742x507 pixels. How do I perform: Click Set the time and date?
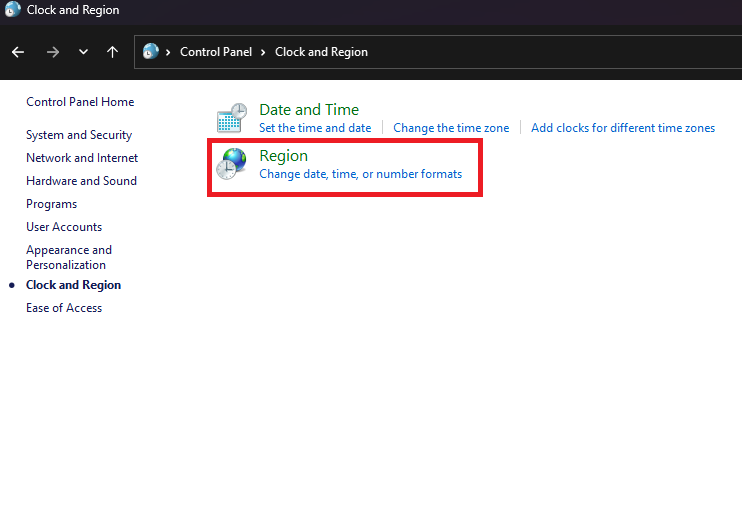click(315, 128)
